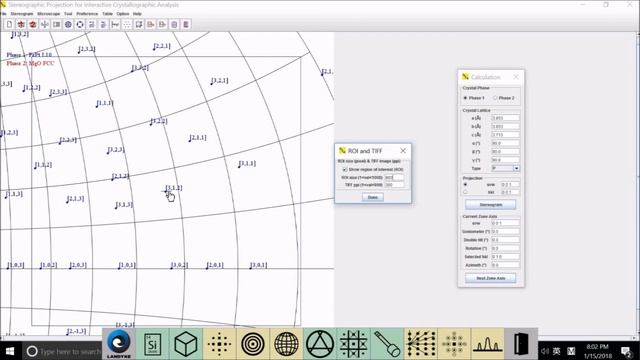Click the TIFF ppi input field

(x=394, y=185)
